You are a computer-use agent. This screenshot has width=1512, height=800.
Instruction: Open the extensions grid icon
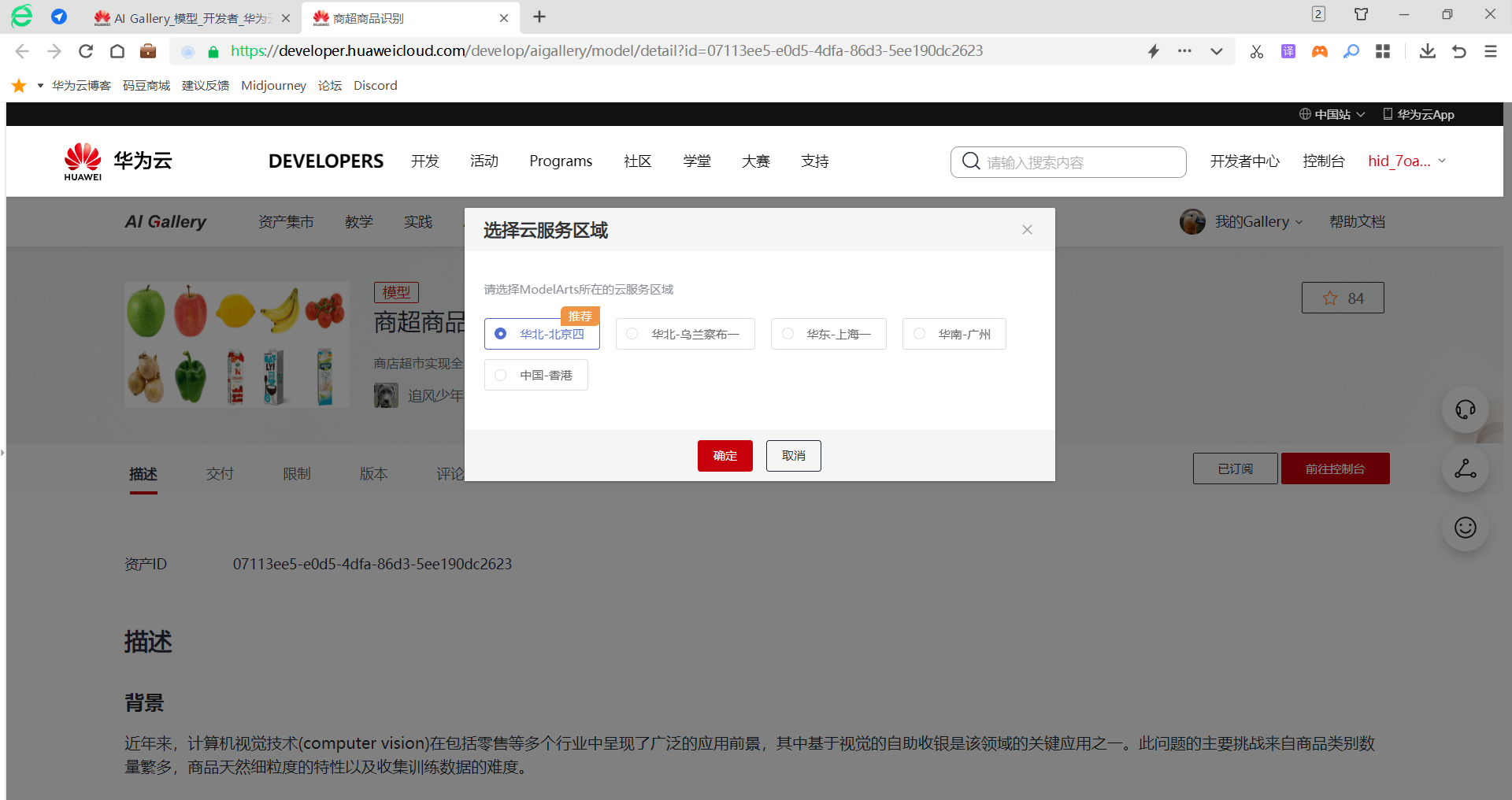coord(1383,51)
